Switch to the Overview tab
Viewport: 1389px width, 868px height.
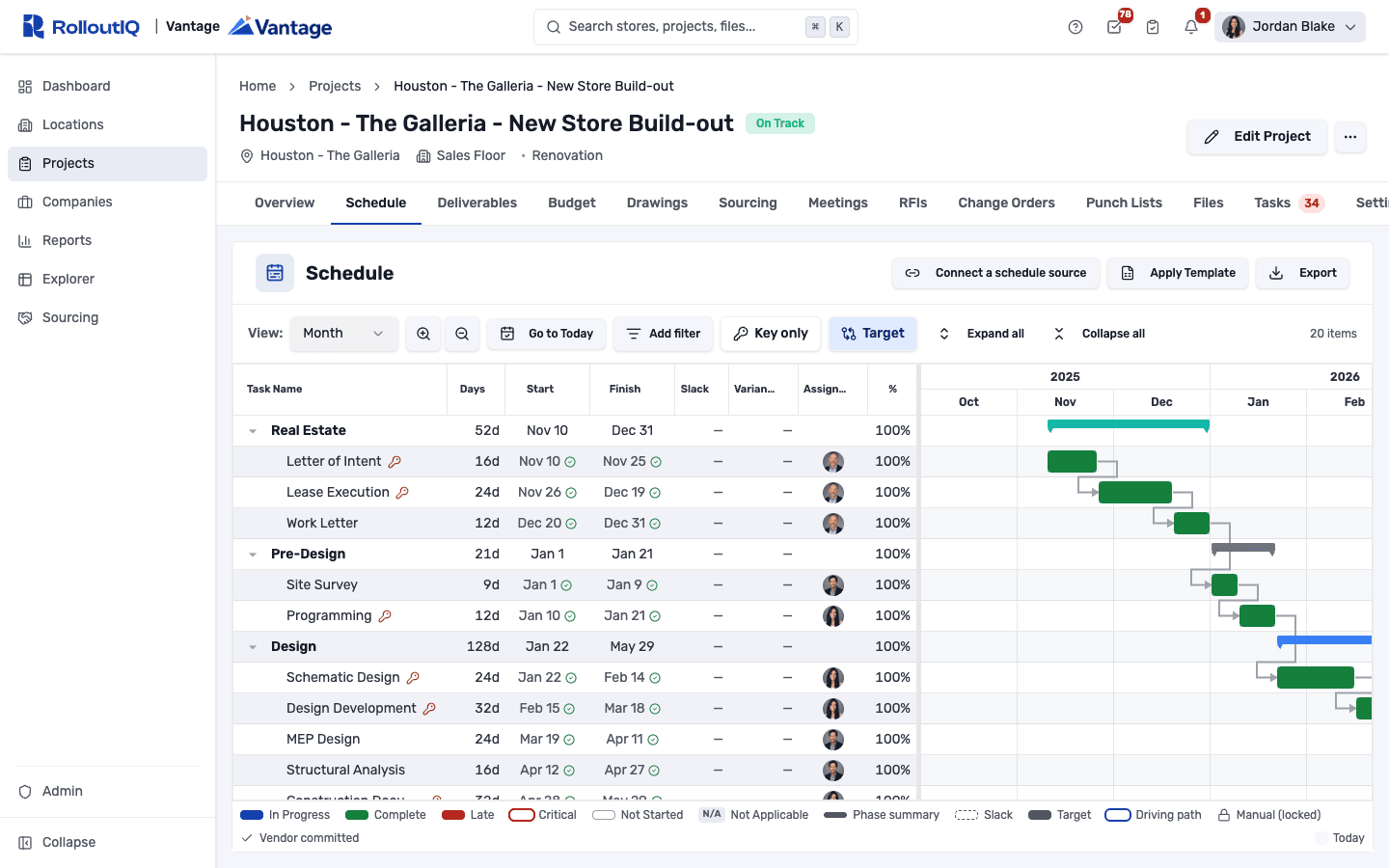coord(285,203)
